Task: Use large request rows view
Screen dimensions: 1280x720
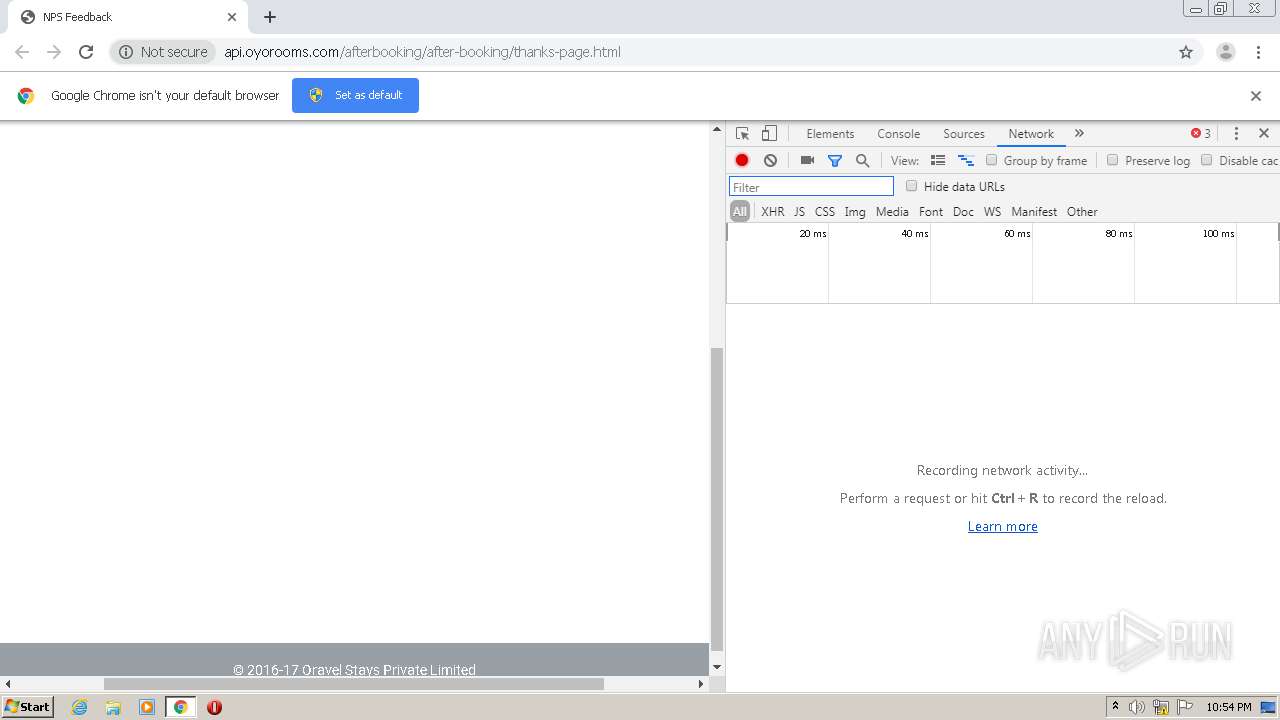Action: [938, 160]
